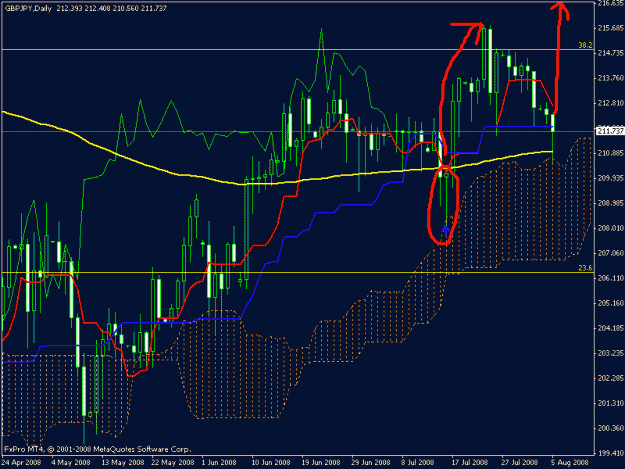Click the 215.685 price axis value
The height and width of the screenshot is (469, 625).
pyautogui.click(x=611, y=28)
